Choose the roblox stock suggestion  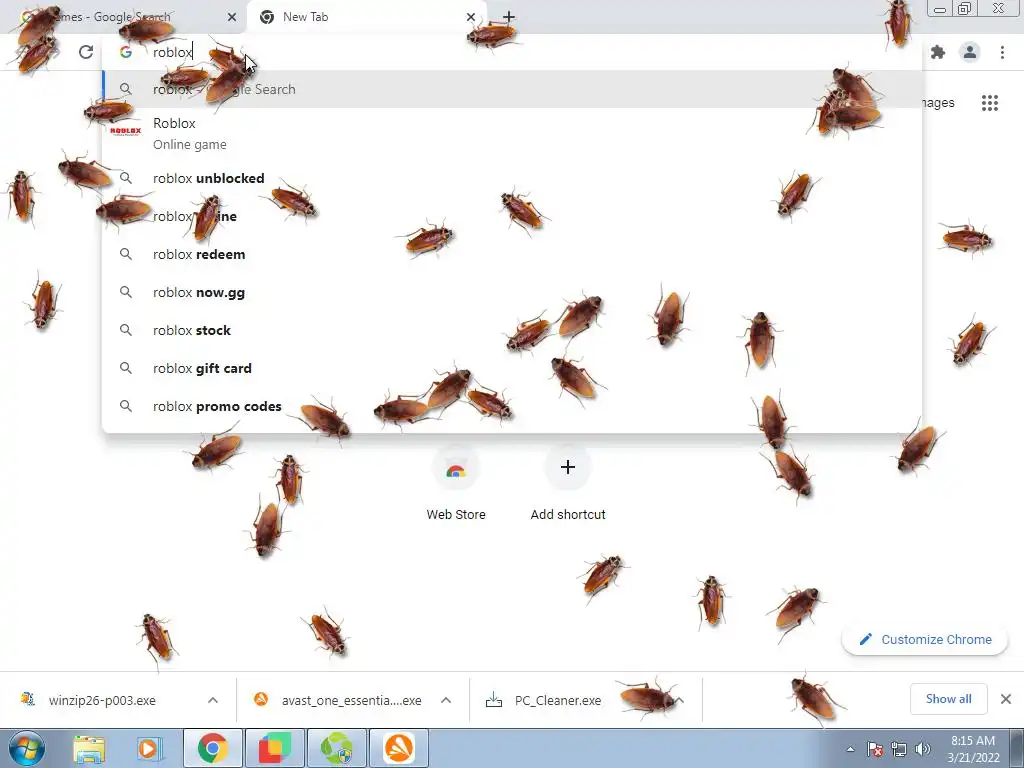[513, 330]
